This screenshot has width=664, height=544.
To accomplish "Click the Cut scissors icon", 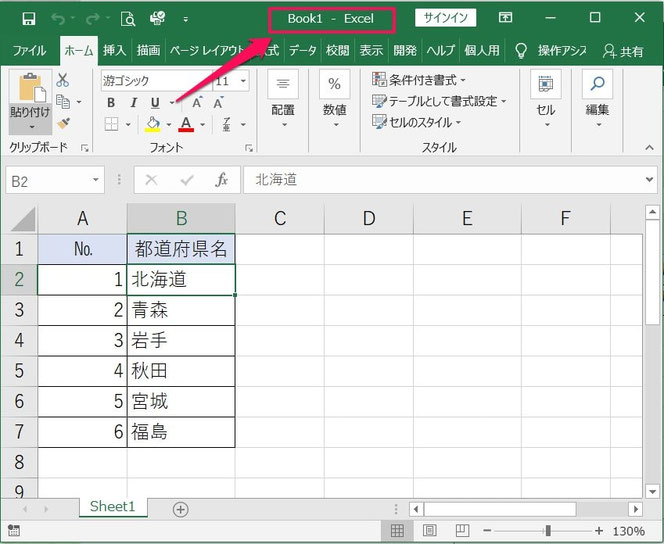I will click(x=63, y=80).
